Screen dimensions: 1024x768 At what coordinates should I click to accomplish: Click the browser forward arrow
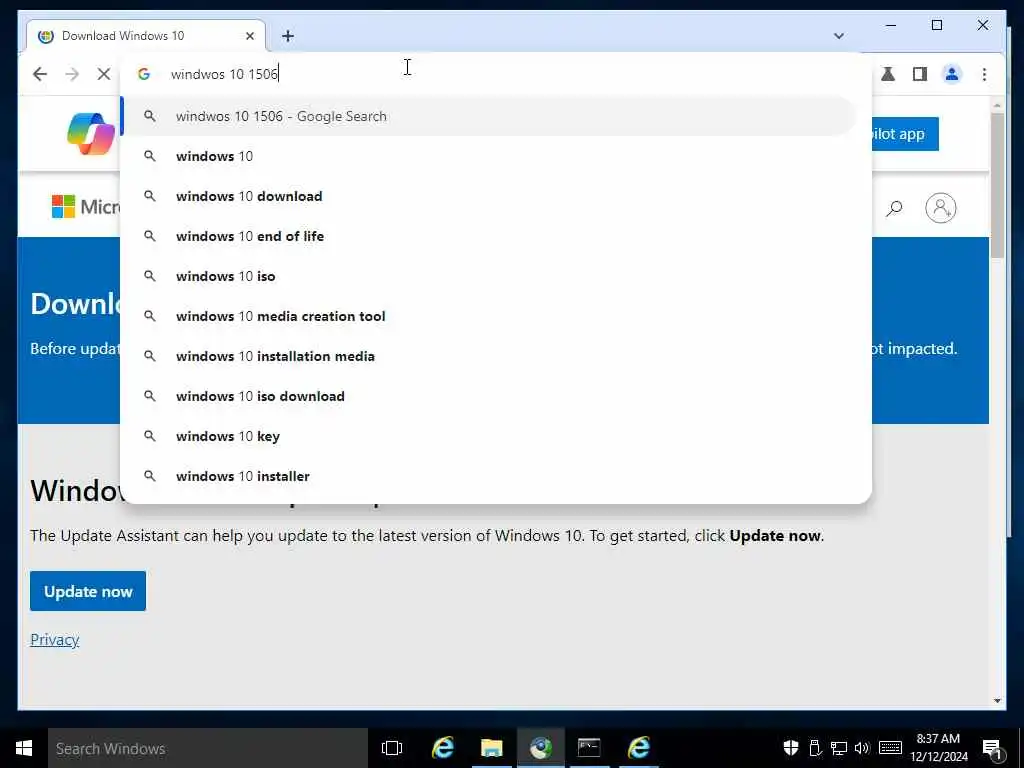tap(72, 74)
